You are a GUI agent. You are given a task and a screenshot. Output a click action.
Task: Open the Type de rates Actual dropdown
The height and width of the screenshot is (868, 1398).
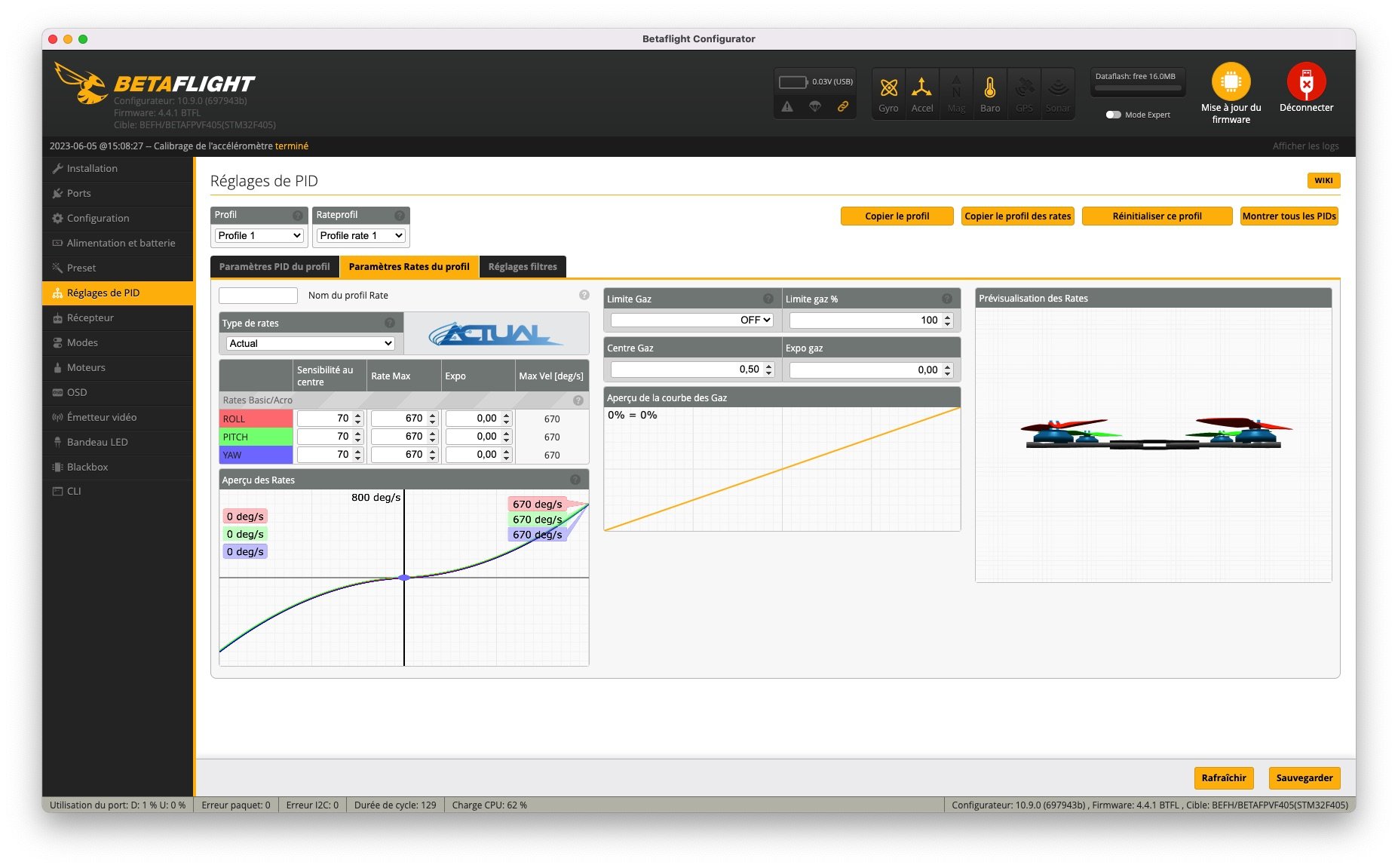311,343
